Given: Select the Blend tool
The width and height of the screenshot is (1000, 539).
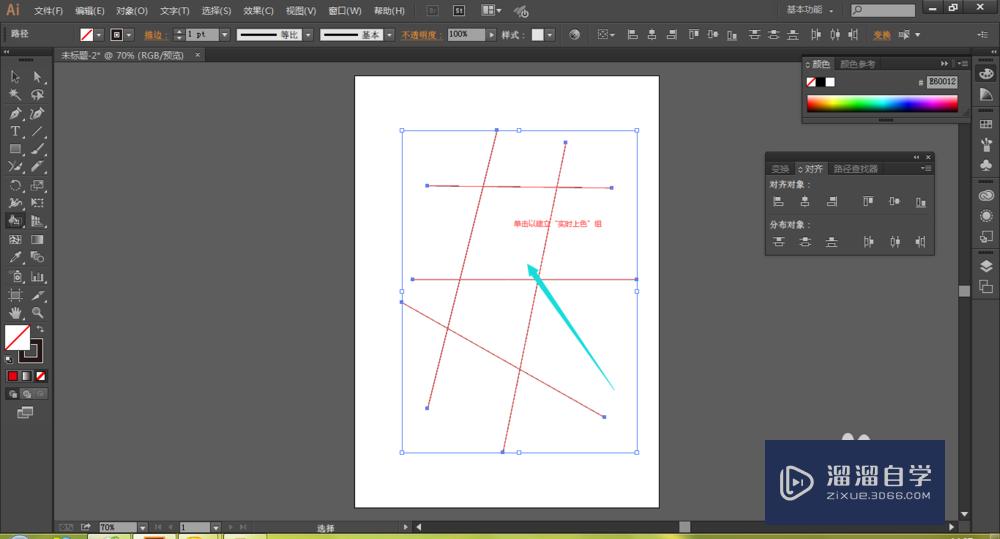Looking at the screenshot, I should point(38,258).
